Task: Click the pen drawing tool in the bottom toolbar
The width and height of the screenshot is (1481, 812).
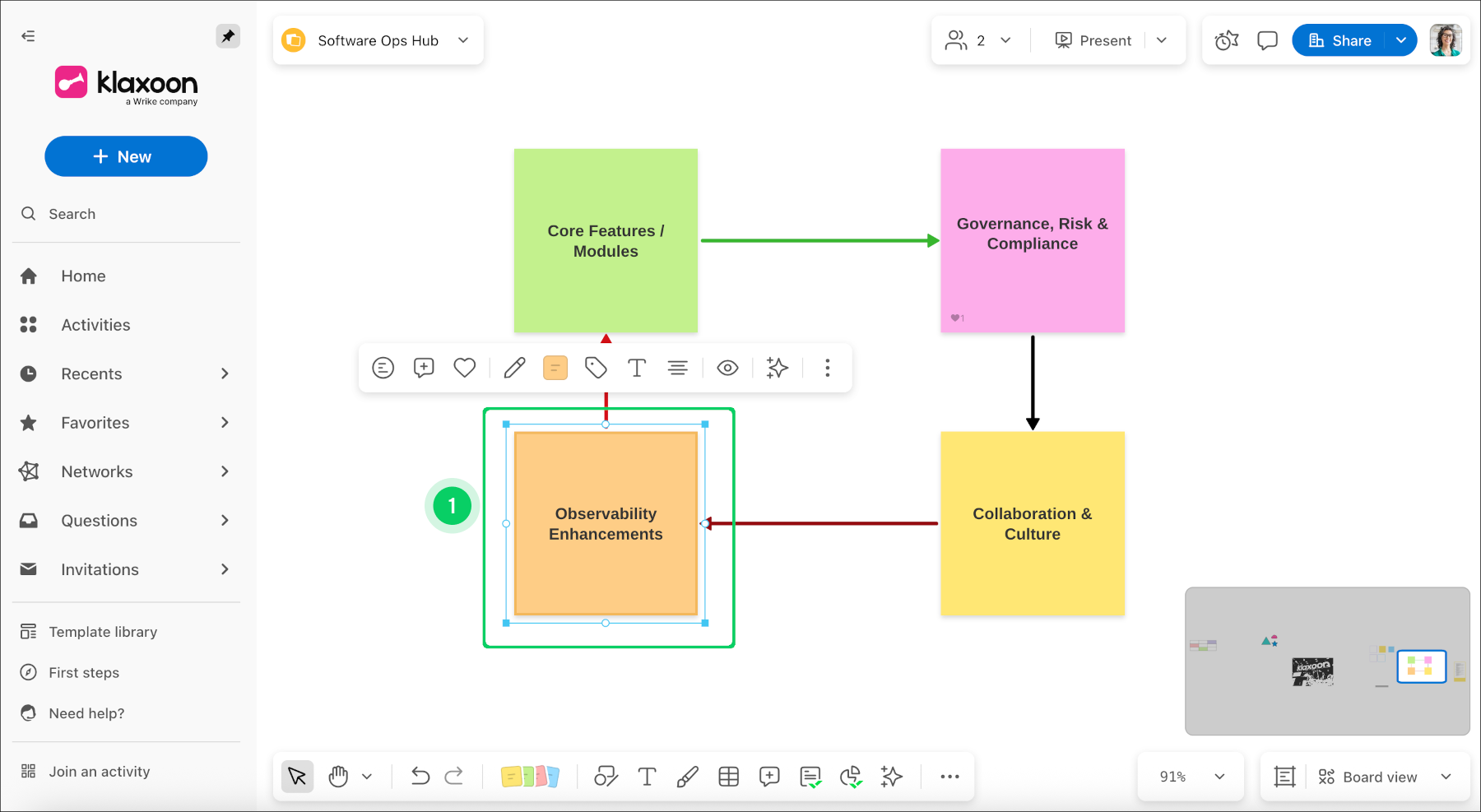Action: click(687, 777)
